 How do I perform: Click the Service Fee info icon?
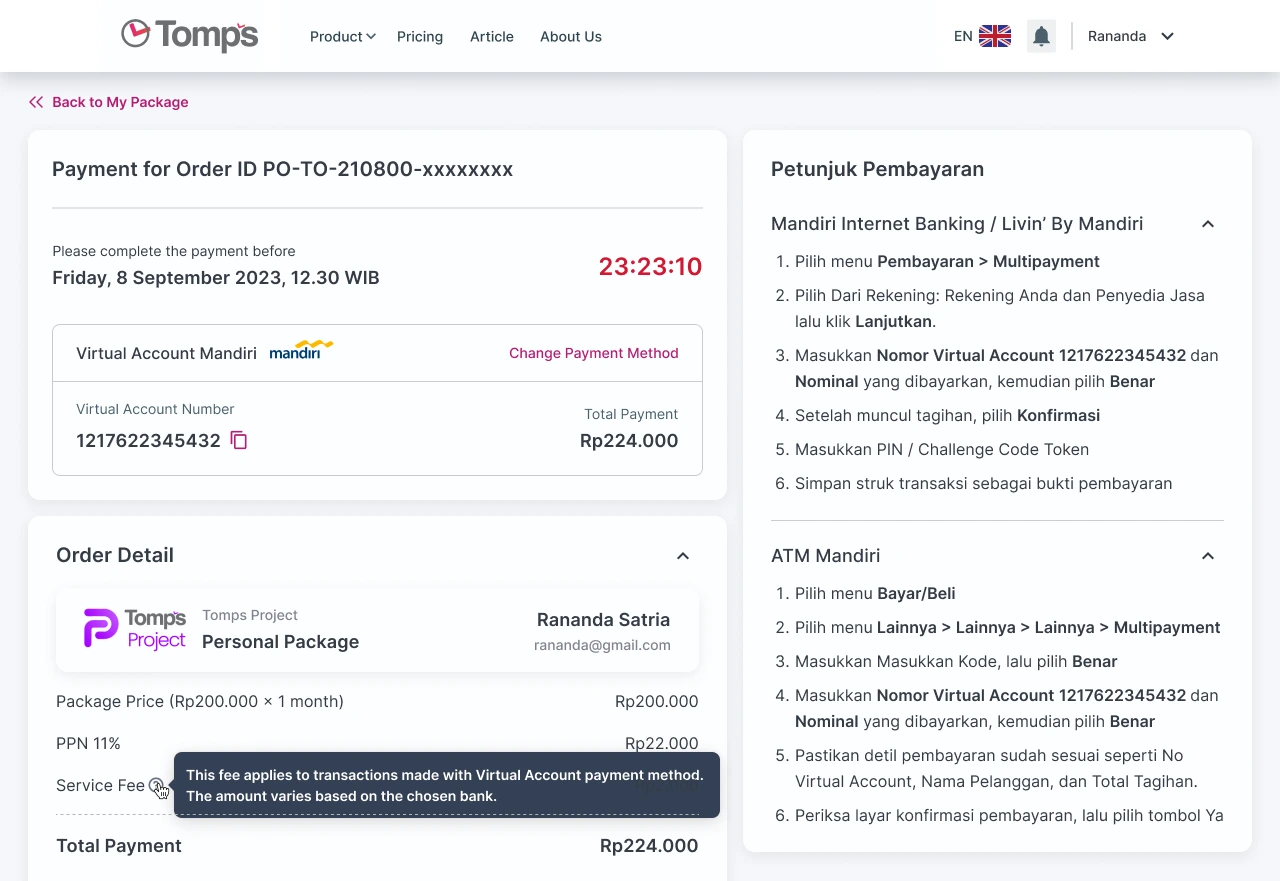point(157,786)
